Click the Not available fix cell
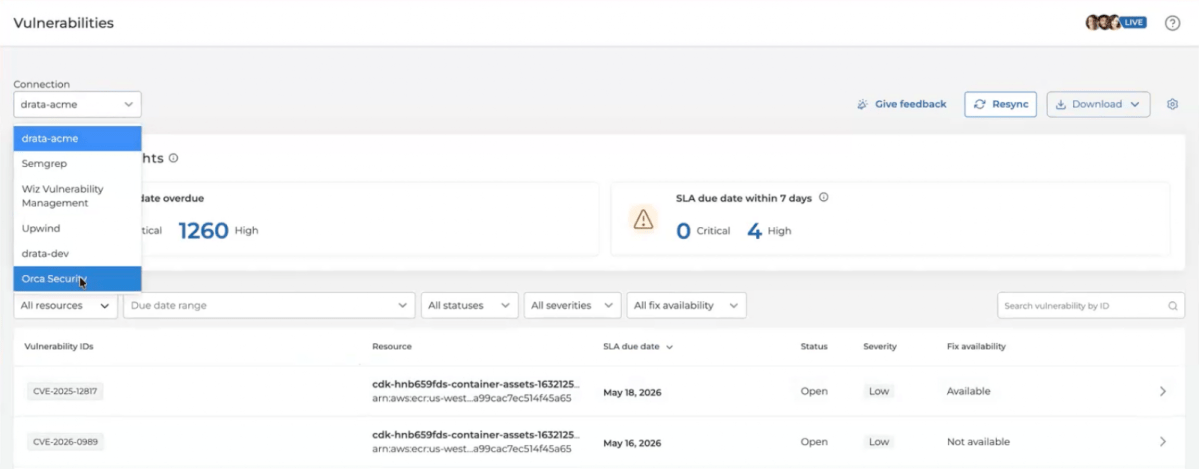This screenshot has height=469, width=1199. point(978,441)
